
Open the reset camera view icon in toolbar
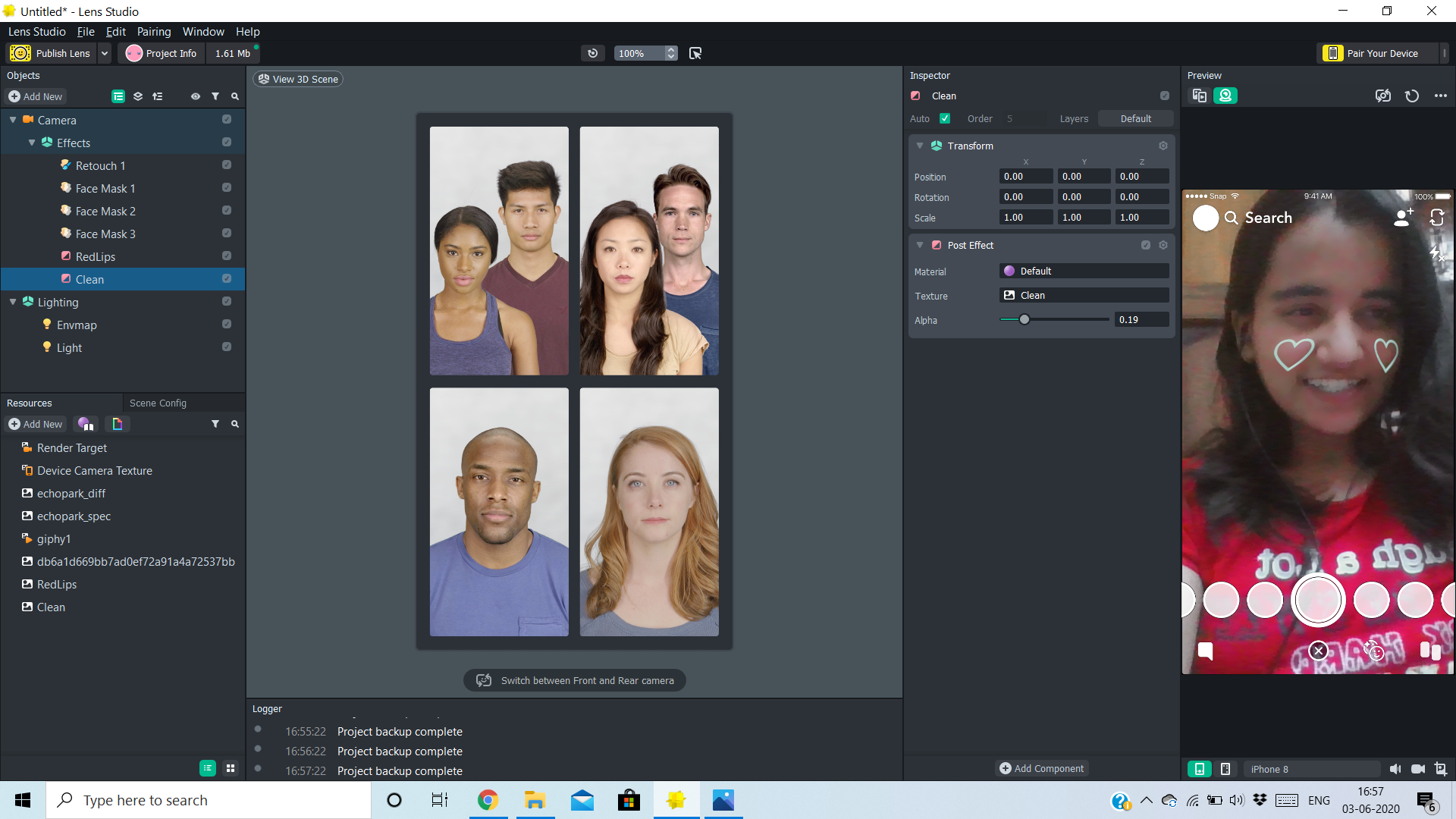pyautogui.click(x=593, y=53)
